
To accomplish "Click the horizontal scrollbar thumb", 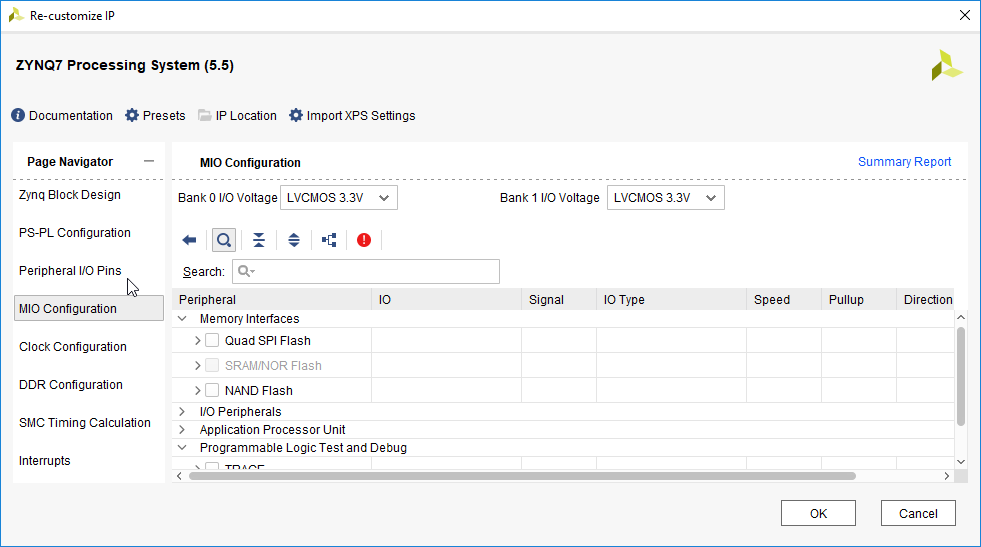I will pos(522,476).
